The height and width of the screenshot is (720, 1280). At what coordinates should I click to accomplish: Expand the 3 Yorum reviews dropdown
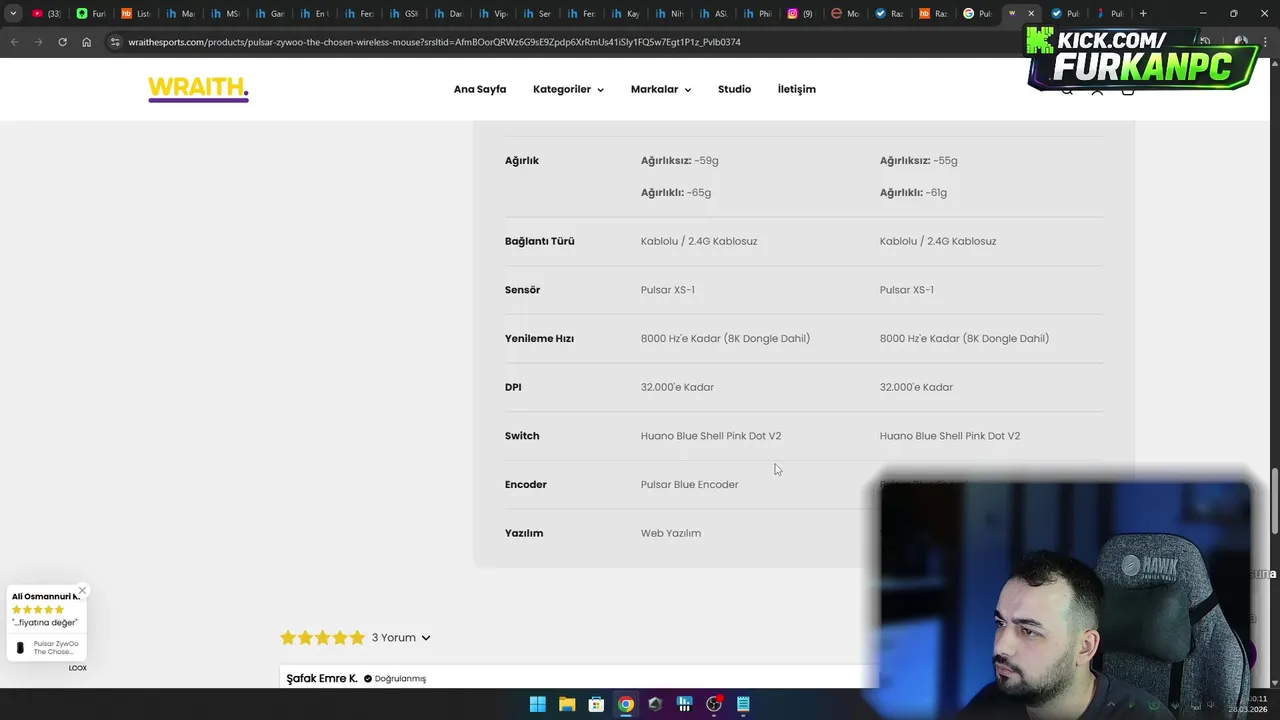(x=401, y=637)
